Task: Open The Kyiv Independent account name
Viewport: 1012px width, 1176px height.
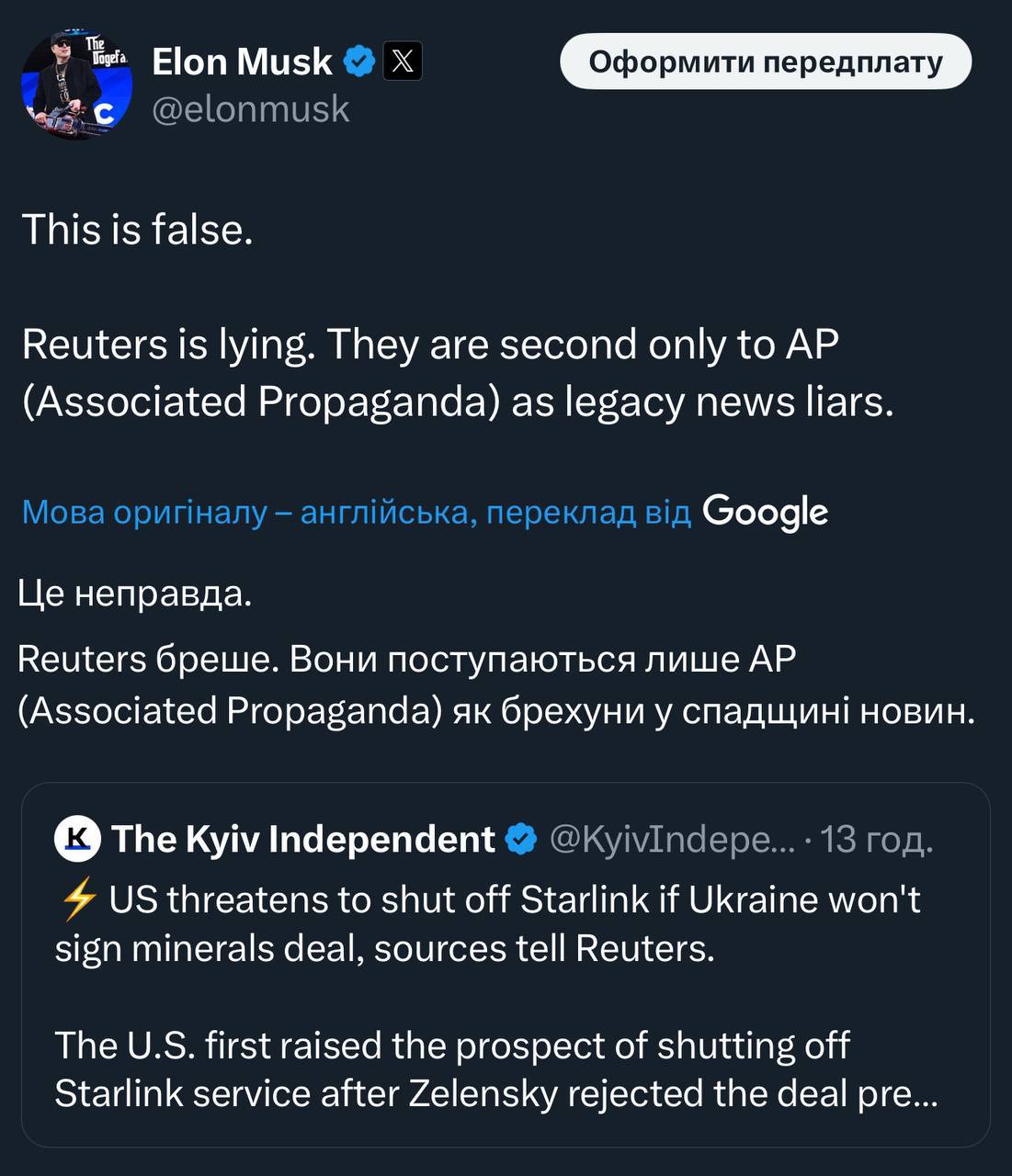Action: (x=303, y=838)
